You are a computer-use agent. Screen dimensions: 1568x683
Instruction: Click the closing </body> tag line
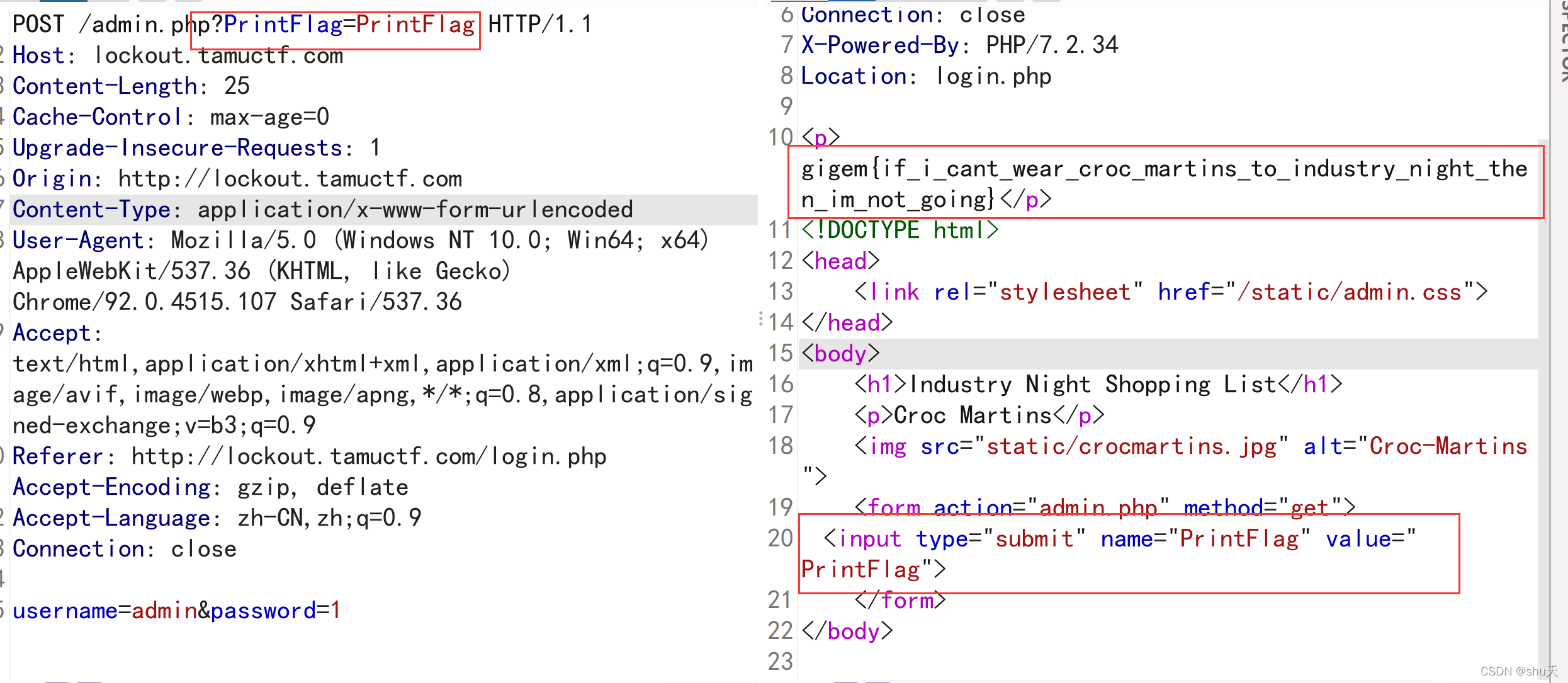(x=847, y=631)
